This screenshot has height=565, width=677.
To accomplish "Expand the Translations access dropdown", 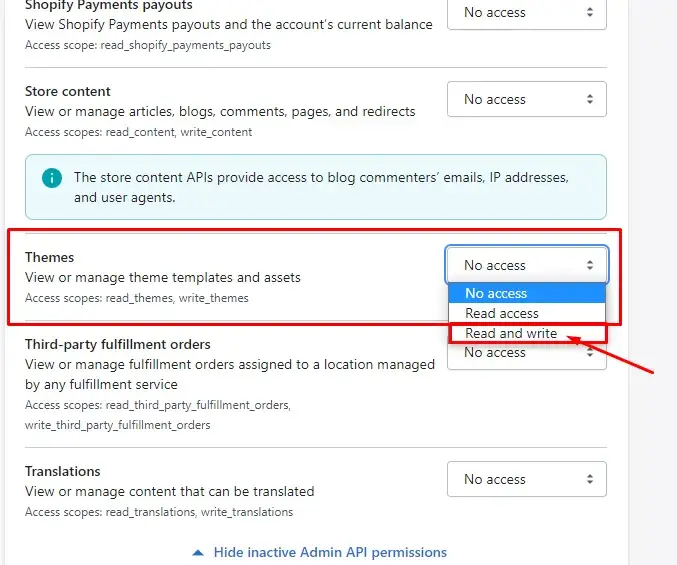I will (x=526, y=479).
